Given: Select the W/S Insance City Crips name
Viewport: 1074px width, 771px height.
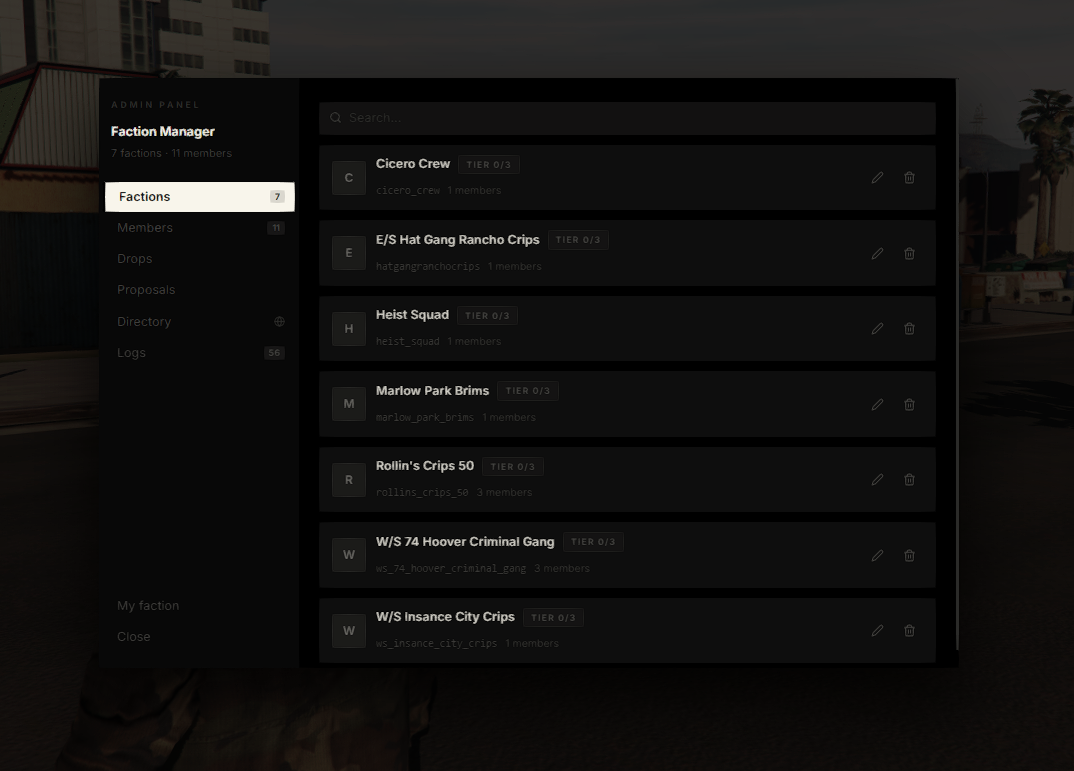Looking at the screenshot, I should click(445, 617).
